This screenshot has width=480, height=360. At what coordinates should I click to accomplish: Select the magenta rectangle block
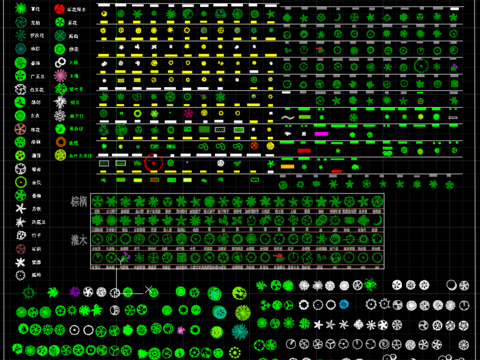(321, 134)
